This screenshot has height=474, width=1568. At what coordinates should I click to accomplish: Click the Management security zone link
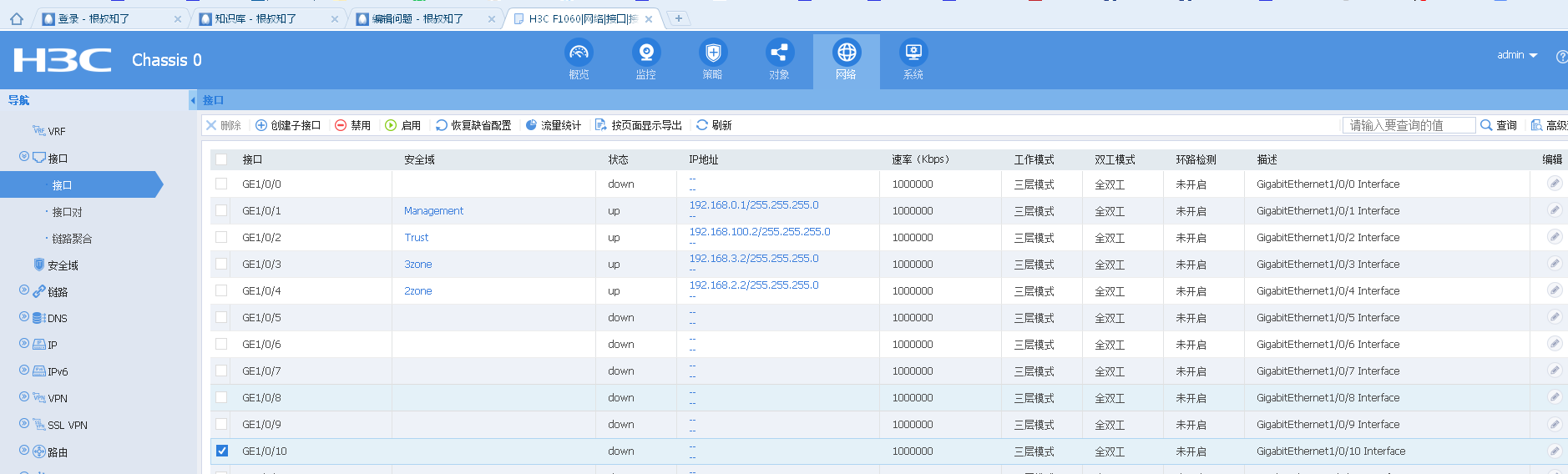pyautogui.click(x=433, y=211)
